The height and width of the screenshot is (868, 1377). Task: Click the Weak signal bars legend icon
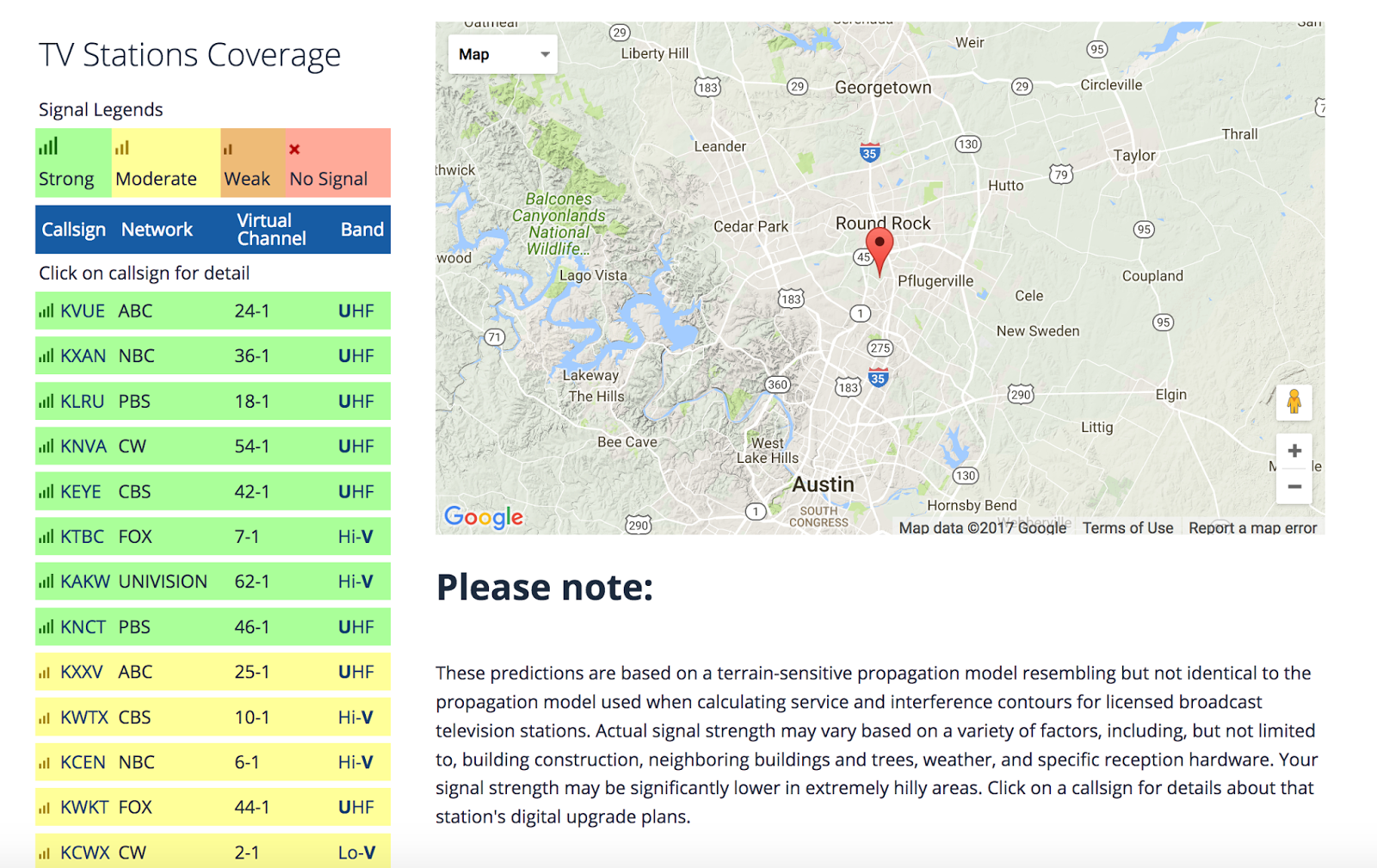click(228, 150)
